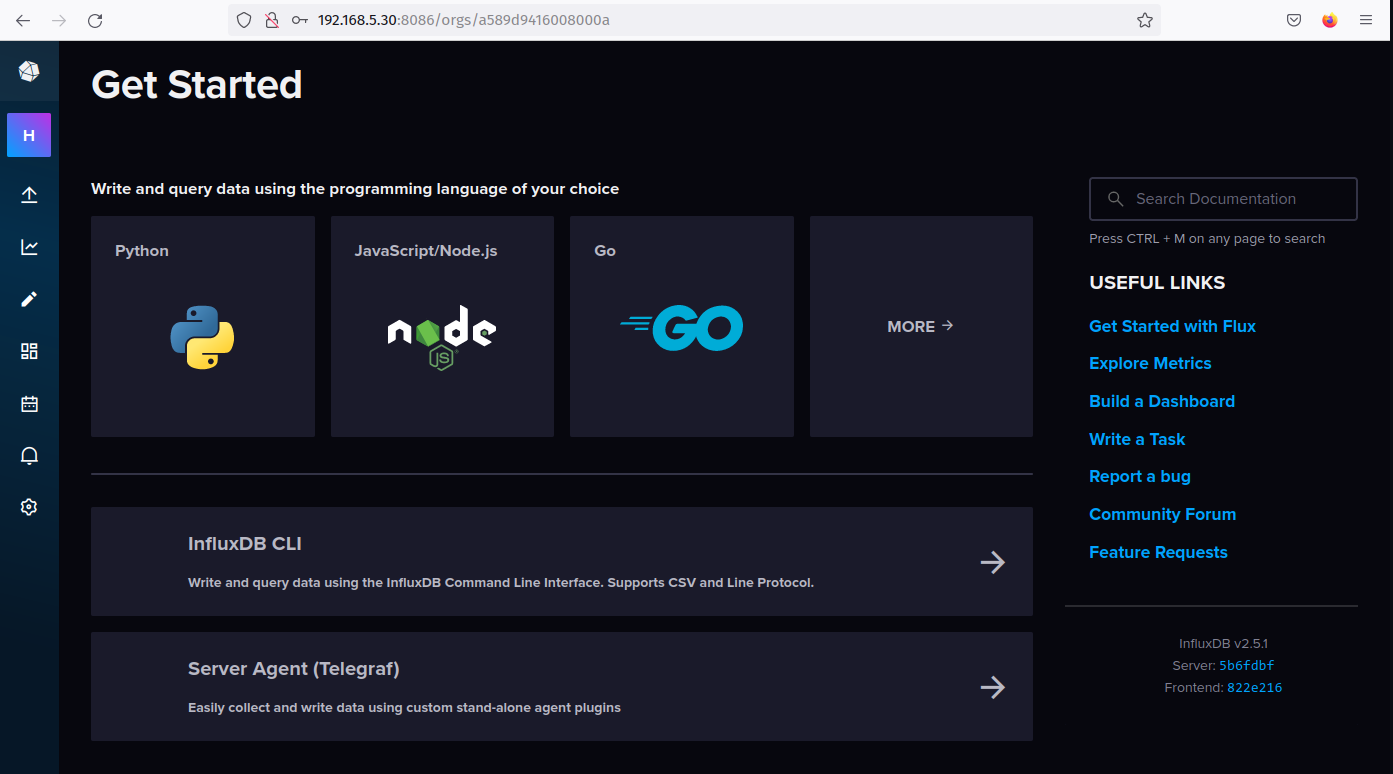The width and height of the screenshot is (1393, 774).
Task: Open 'Get Started with Flux' link
Action: tap(1172, 326)
